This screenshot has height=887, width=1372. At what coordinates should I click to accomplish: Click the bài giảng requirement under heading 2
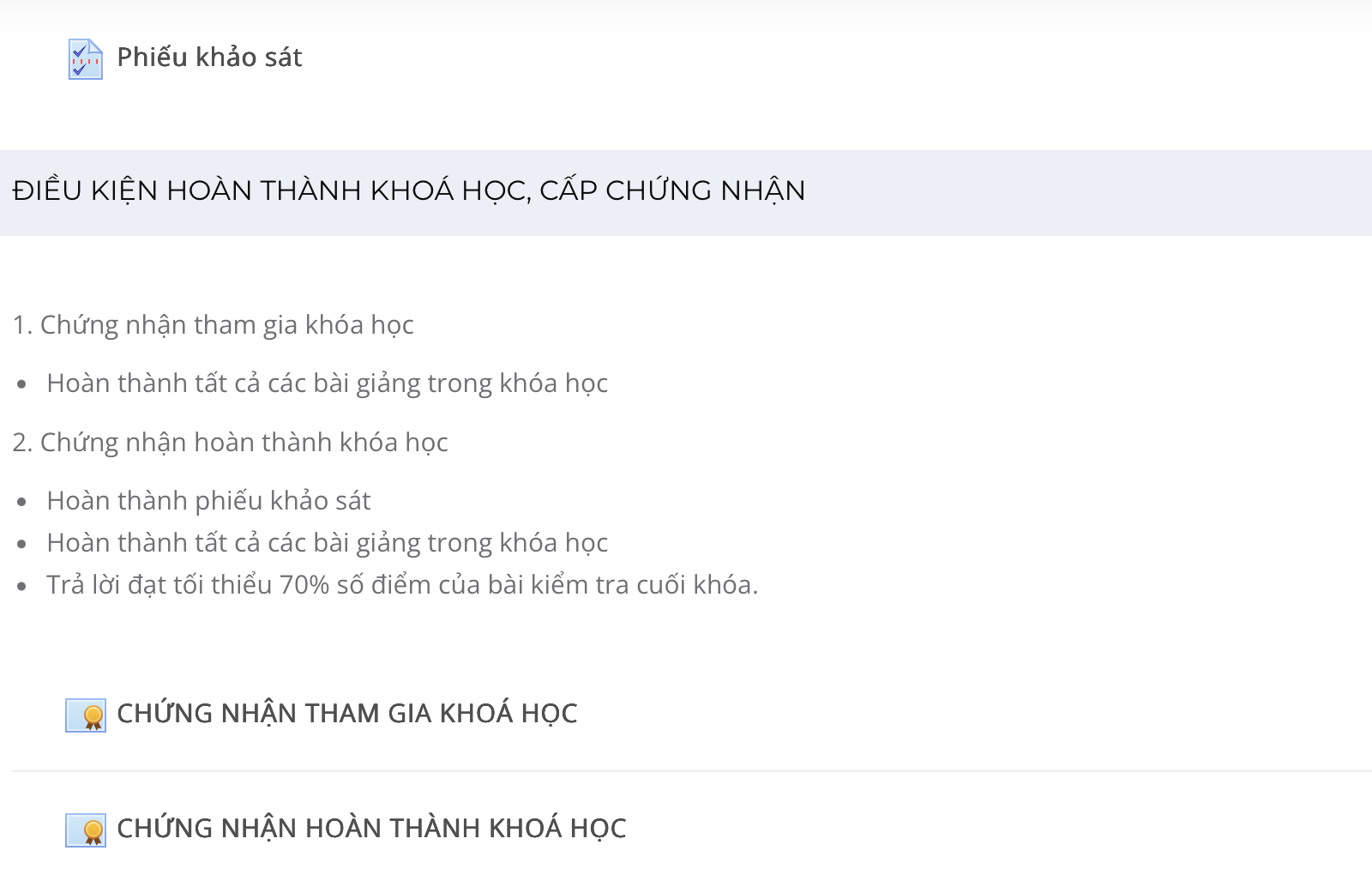tap(328, 543)
